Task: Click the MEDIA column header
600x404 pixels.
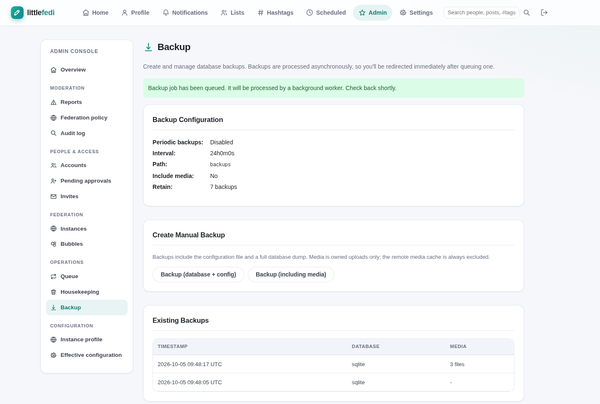Action: click(458, 346)
